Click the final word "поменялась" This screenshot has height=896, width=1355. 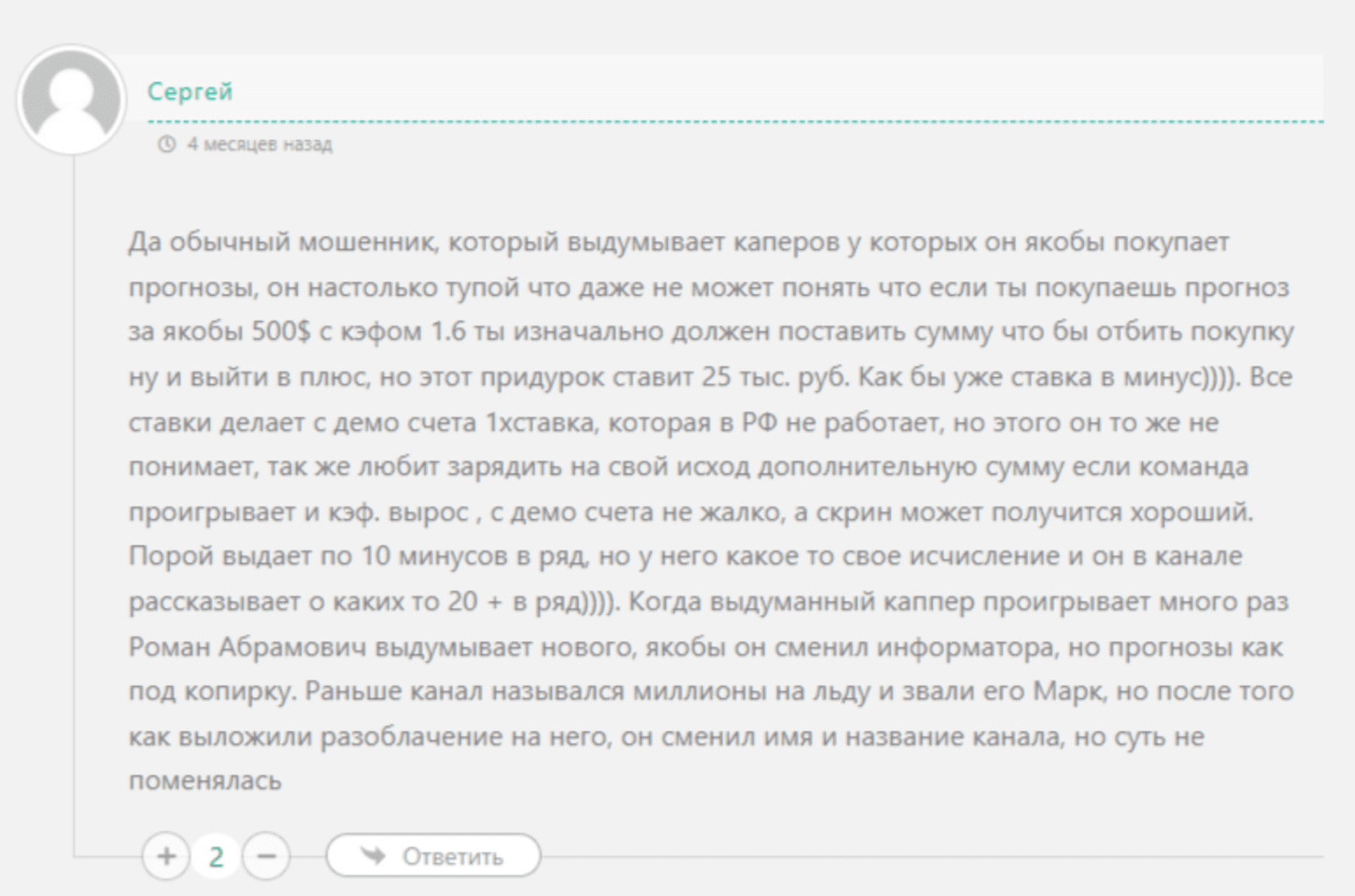coord(205,781)
